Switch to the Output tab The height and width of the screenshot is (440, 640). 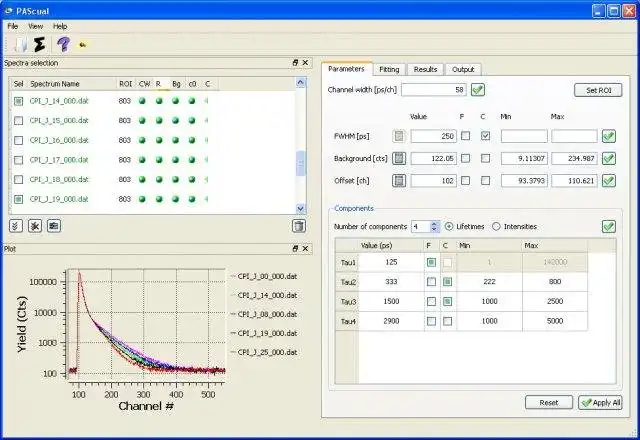tap(463, 69)
